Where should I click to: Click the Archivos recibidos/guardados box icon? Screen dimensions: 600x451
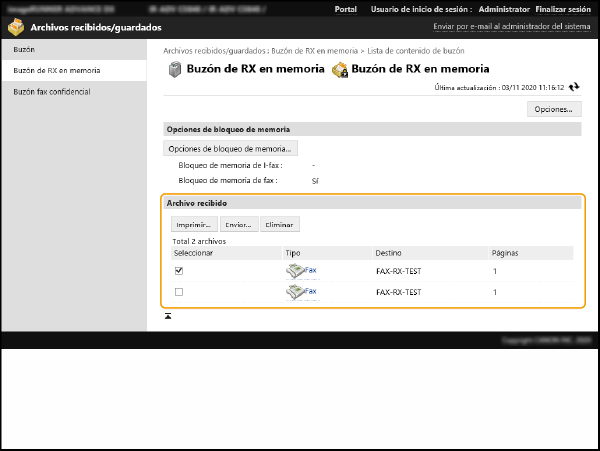coord(15,28)
